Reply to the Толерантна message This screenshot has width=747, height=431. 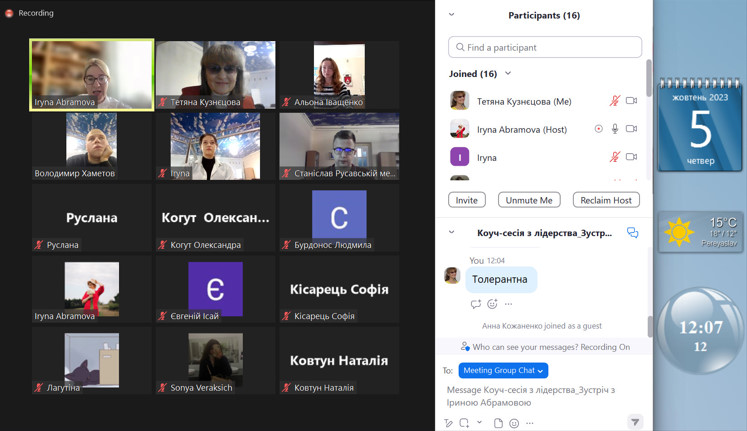pyautogui.click(x=475, y=304)
